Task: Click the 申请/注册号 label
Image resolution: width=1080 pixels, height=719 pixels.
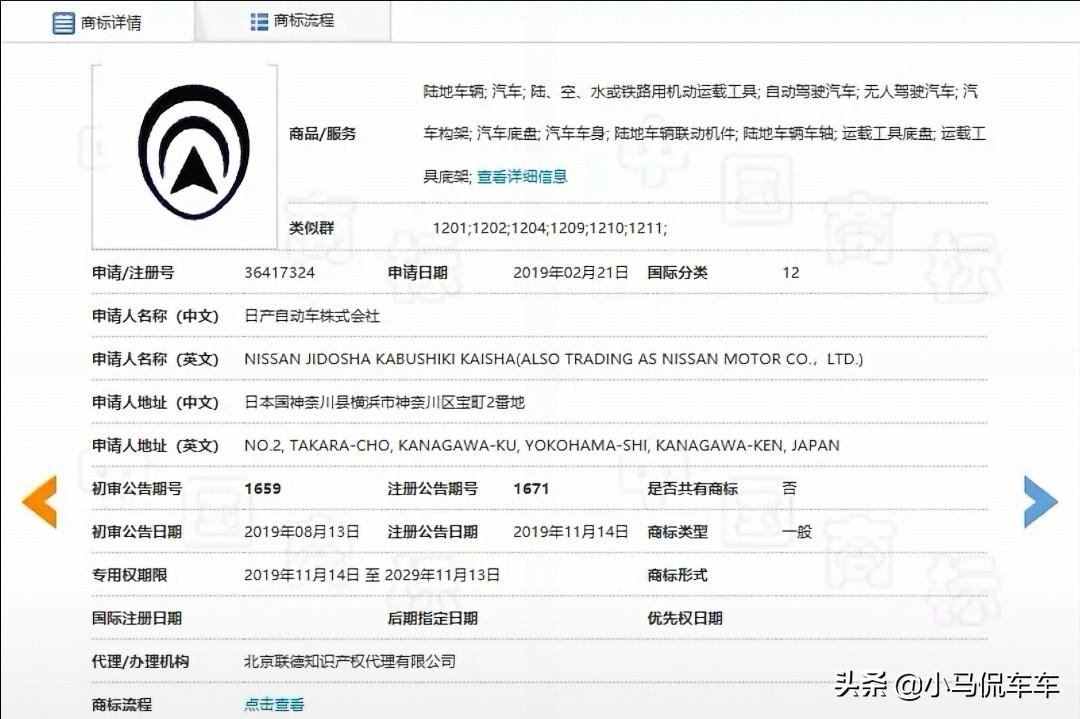Action: click(x=133, y=273)
